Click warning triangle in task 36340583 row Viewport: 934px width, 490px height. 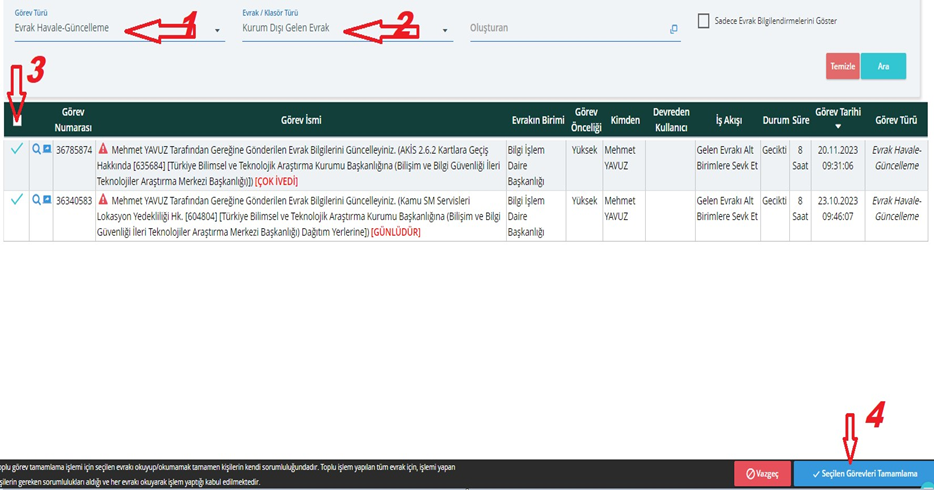tap(103, 199)
